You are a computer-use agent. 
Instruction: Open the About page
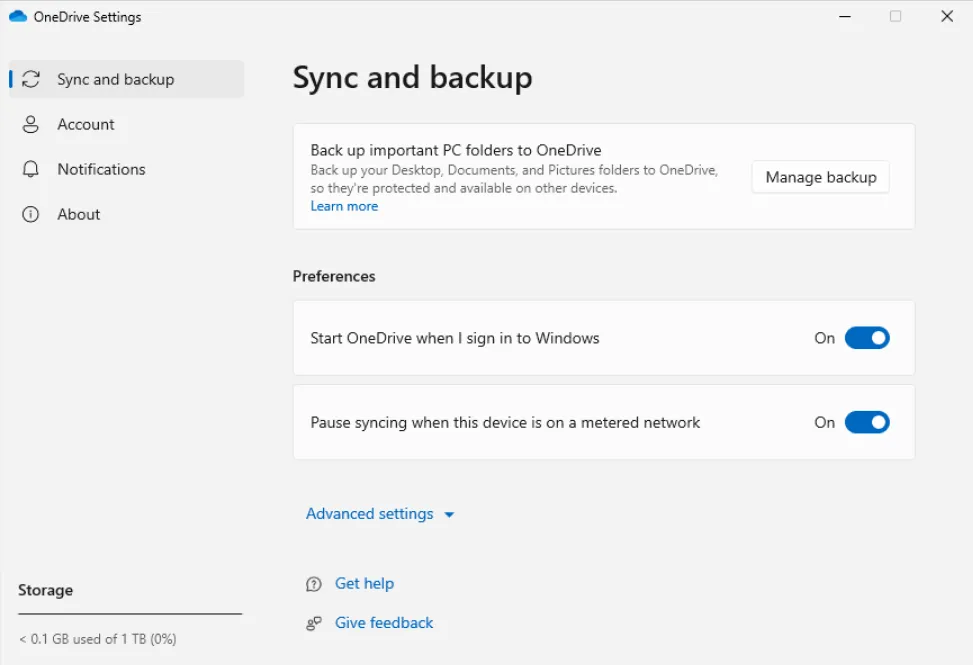point(127,214)
